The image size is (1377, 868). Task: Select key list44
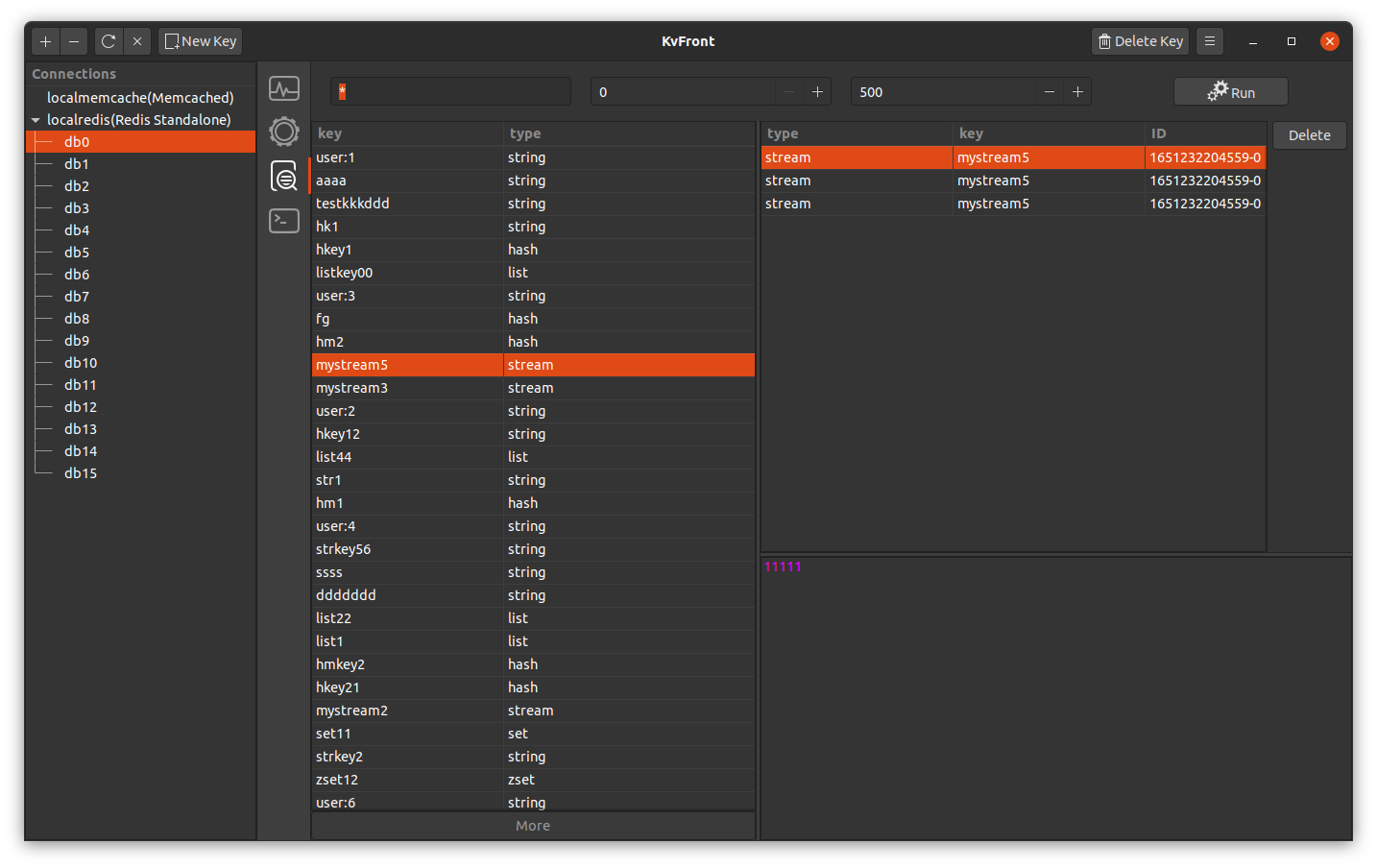(x=533, y=457)
